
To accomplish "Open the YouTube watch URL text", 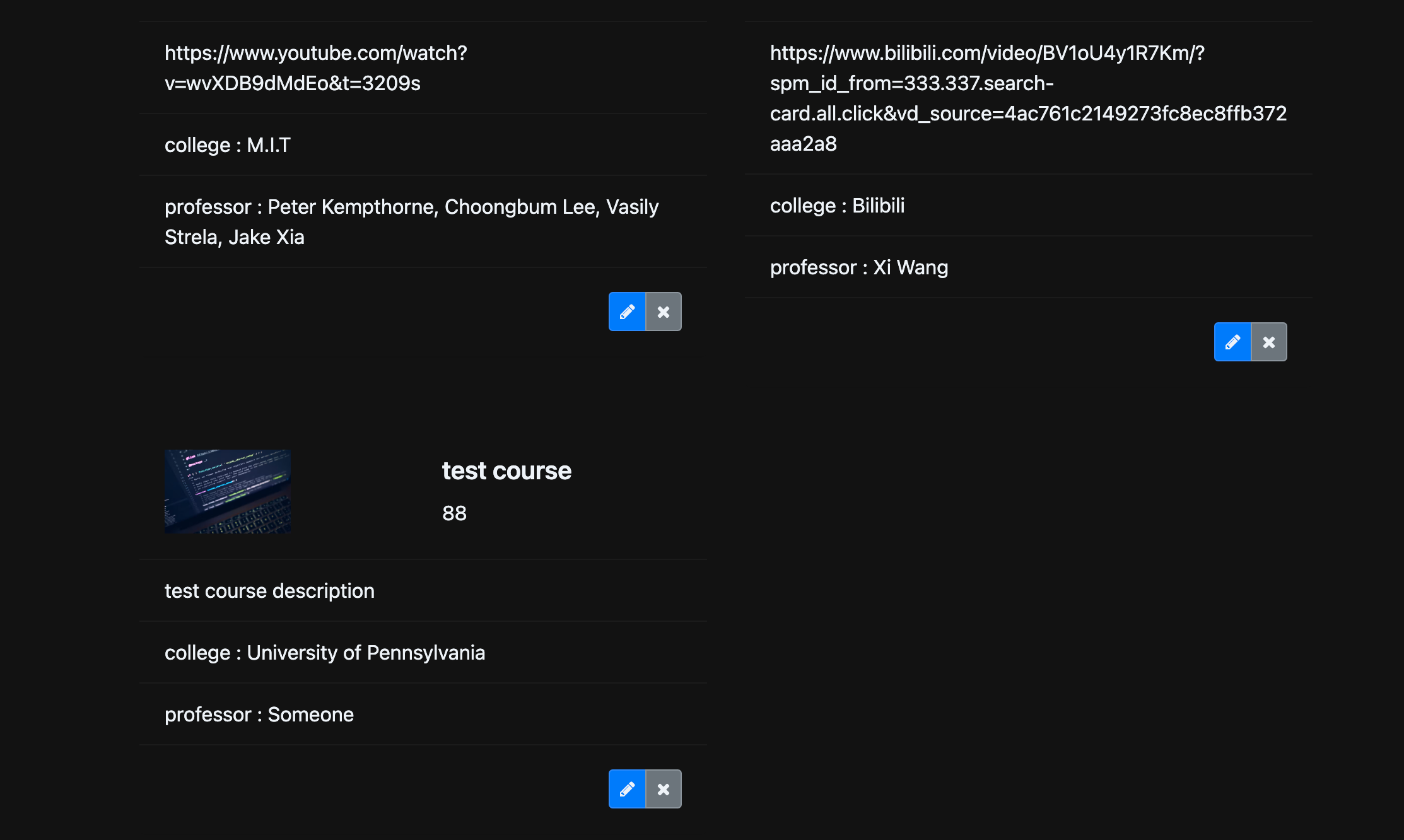I will click(x=316, y=67).
